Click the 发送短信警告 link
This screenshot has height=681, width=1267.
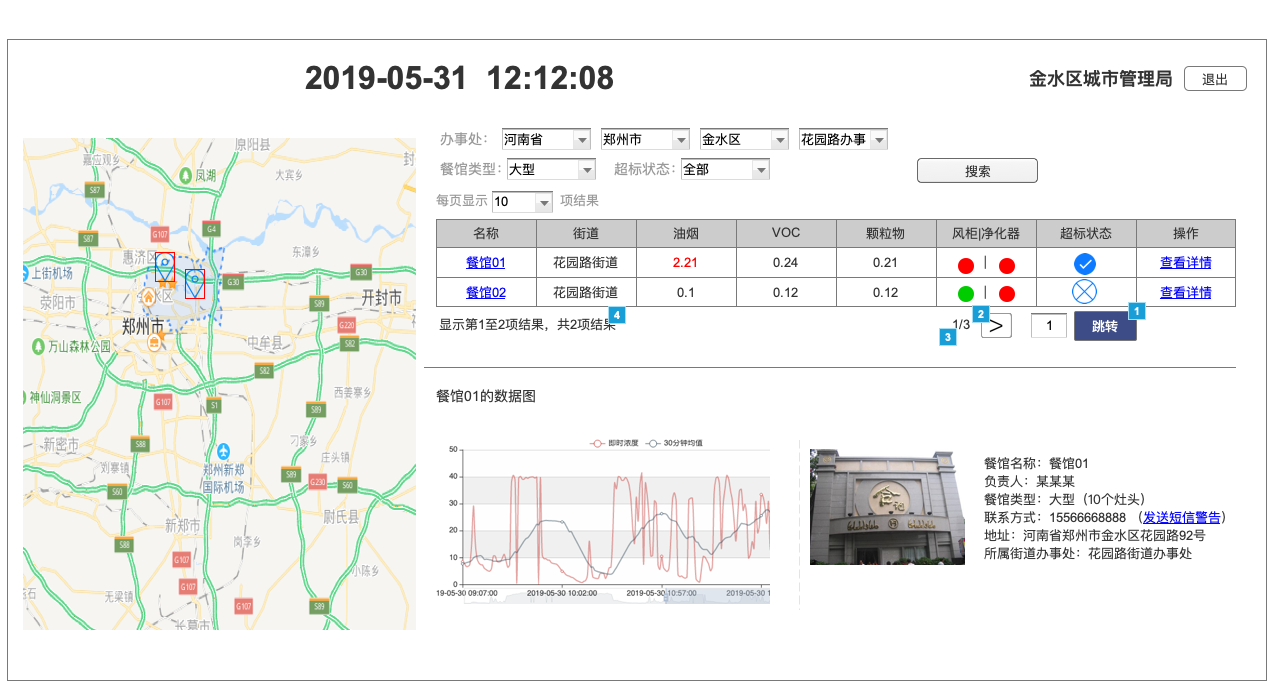coord(1181,517)
